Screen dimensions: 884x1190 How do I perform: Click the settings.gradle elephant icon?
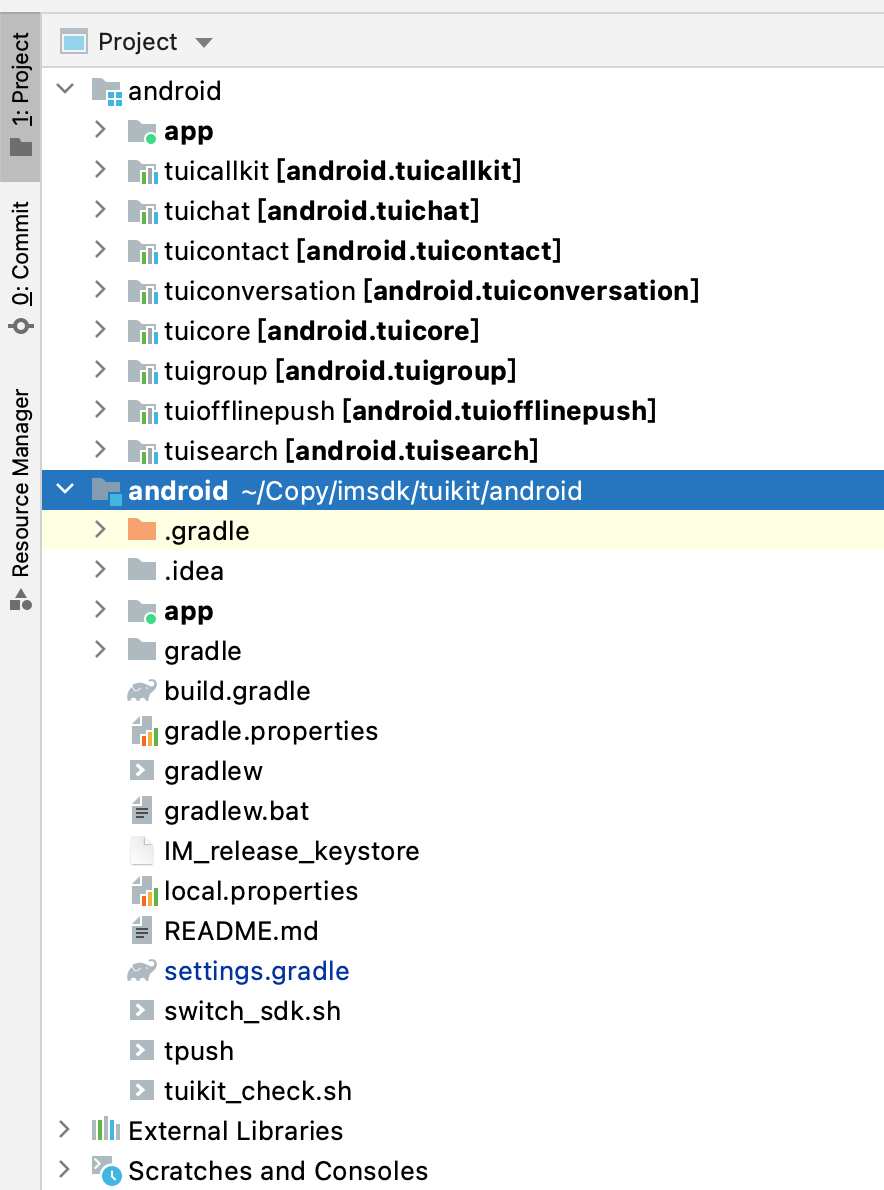(142, 971)
